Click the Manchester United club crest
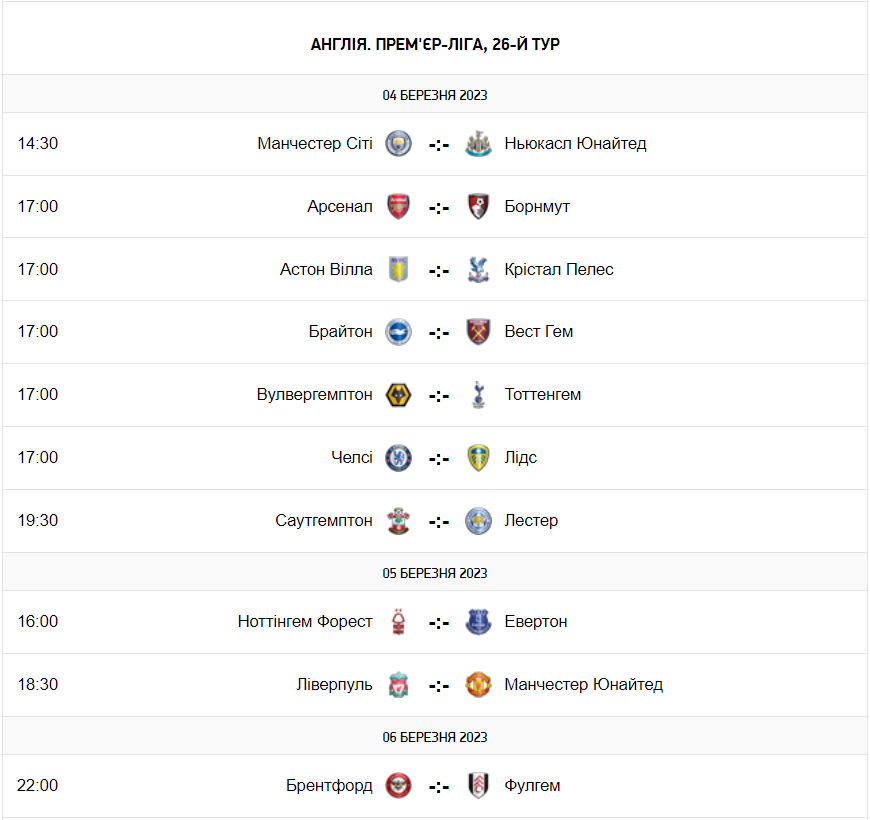 [479, 685]
